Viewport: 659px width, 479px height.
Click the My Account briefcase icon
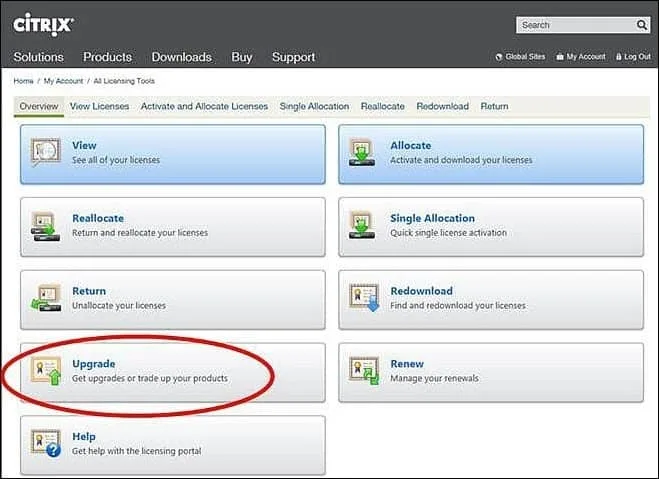[560, 56]
